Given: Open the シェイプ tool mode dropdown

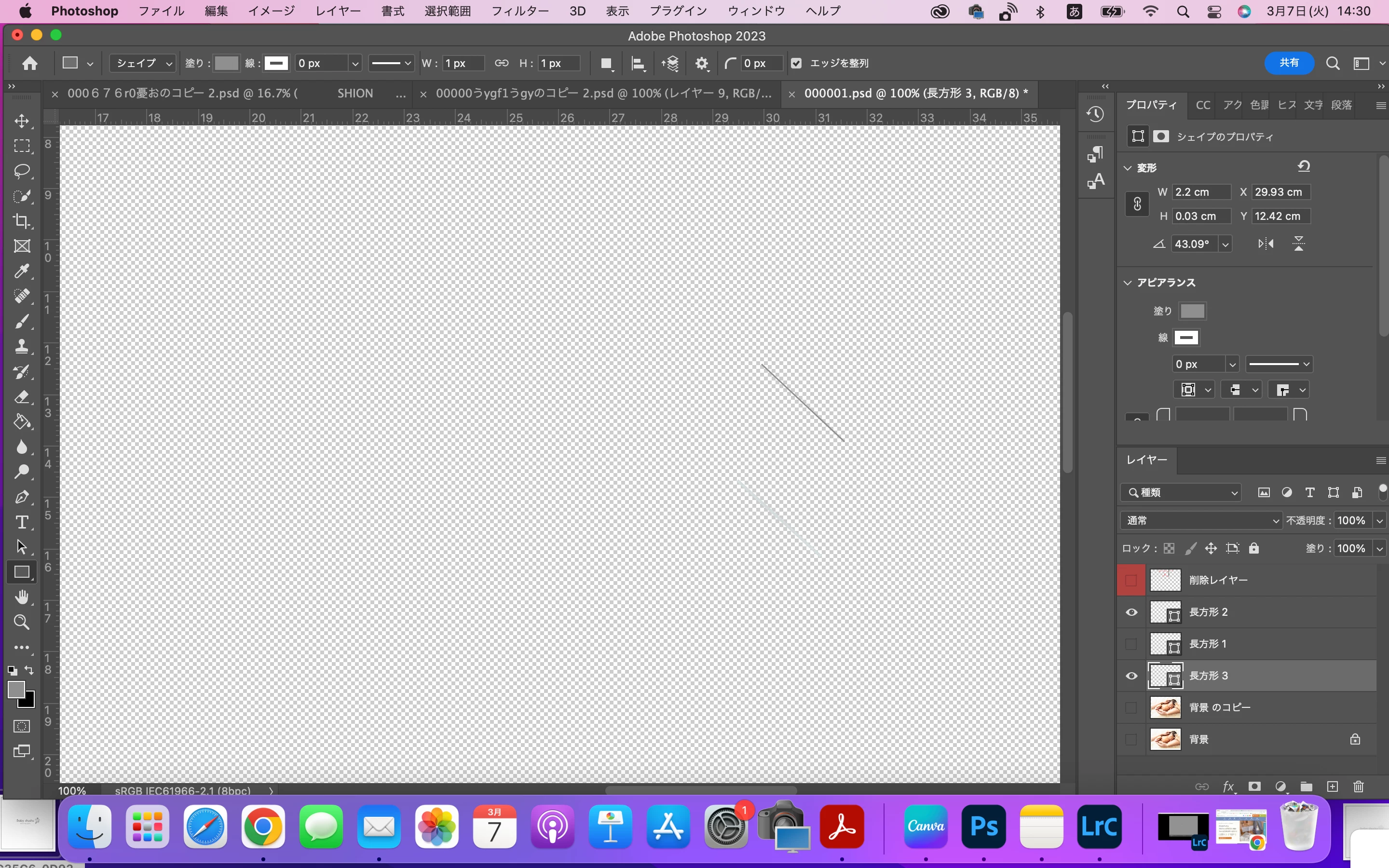Looking at the screenshot, I should 143,63.
